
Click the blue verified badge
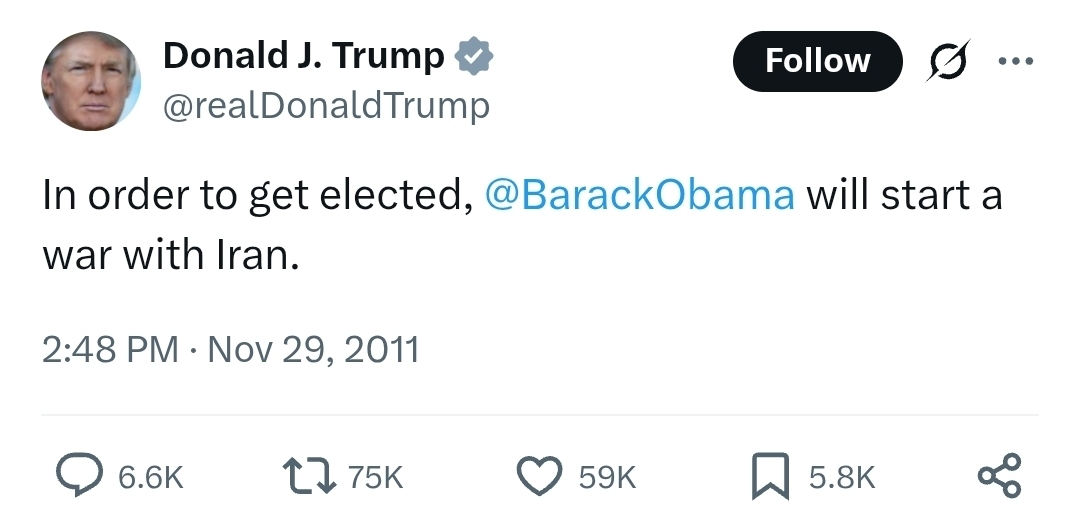point(473,57)
